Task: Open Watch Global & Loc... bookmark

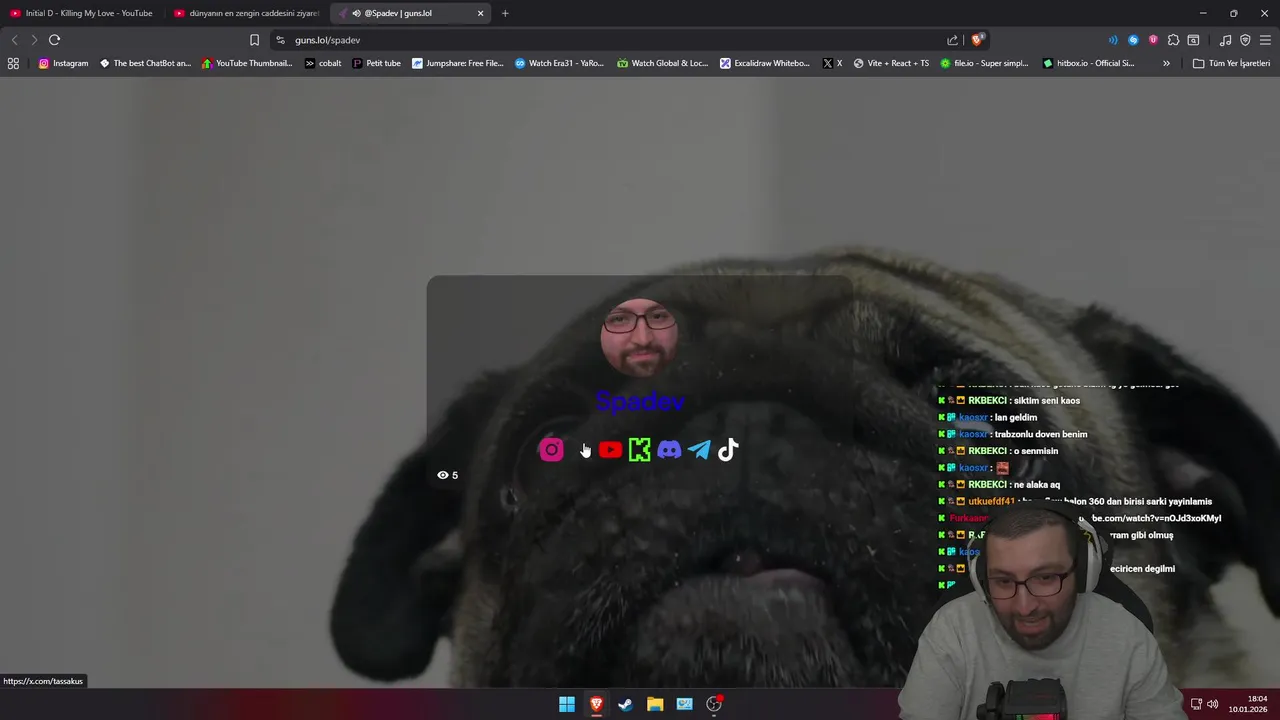Action: tap(662, 63)
